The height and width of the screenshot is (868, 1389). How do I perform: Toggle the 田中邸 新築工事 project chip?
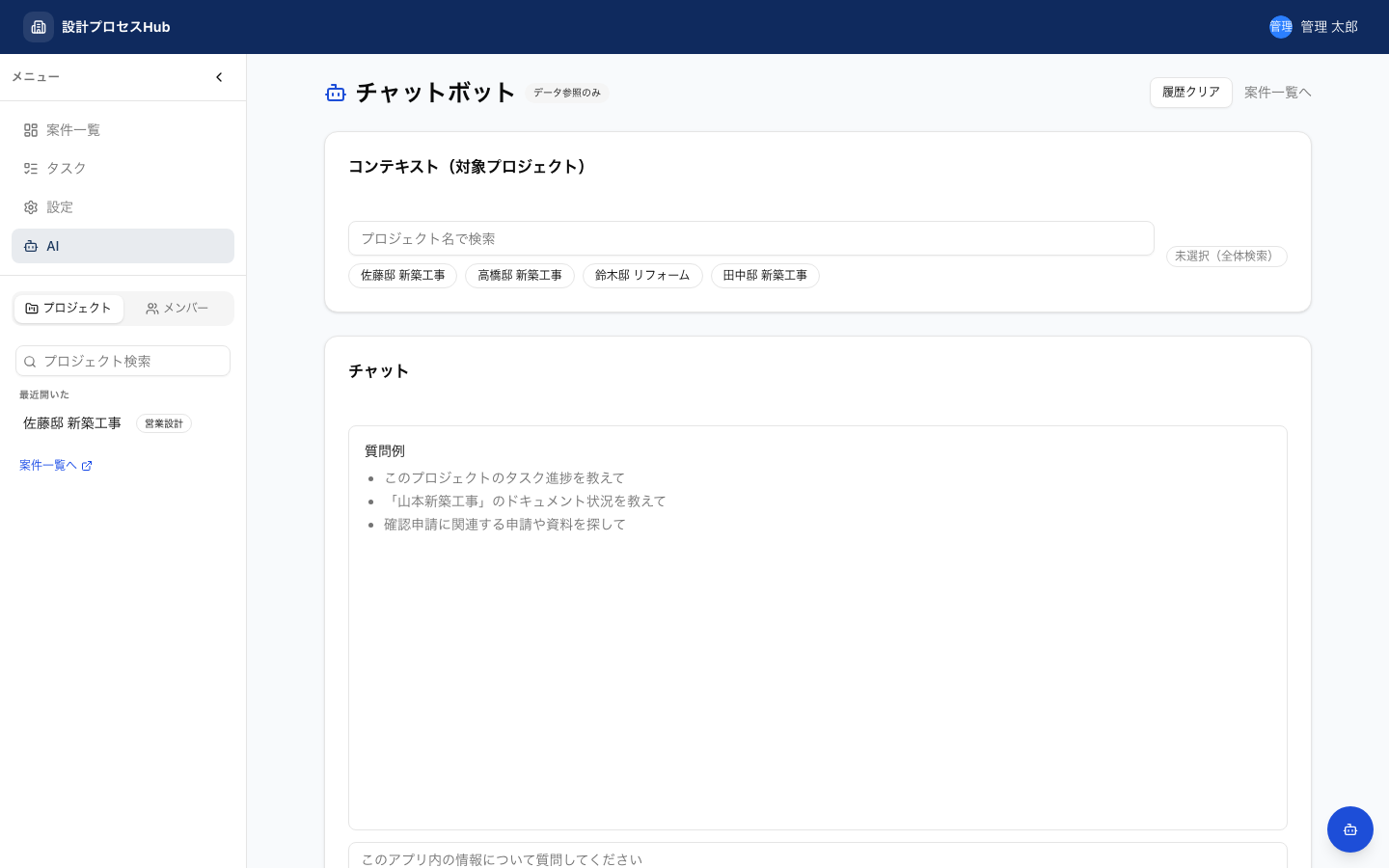765,276
